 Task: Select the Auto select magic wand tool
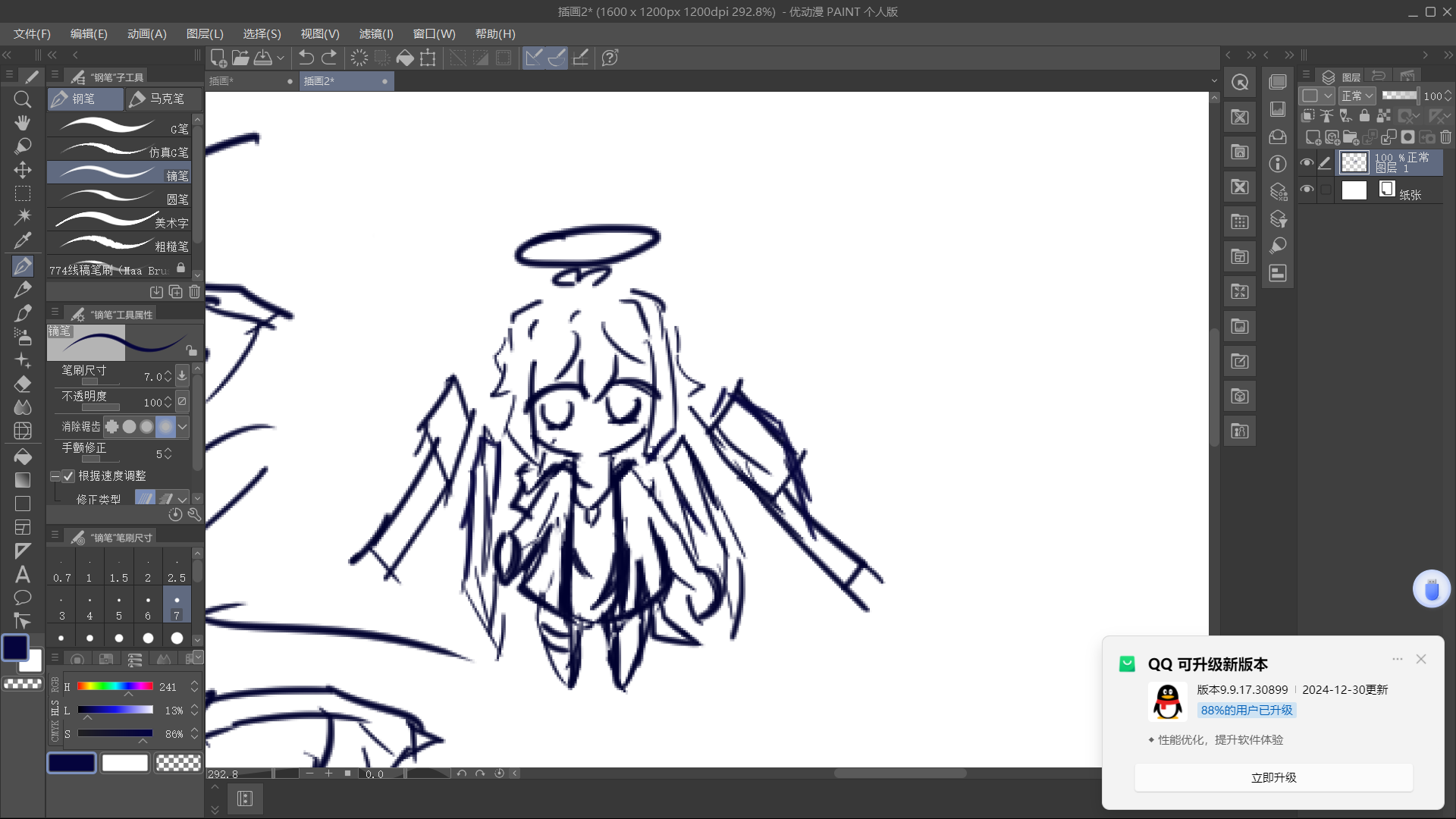click(23, 217)
